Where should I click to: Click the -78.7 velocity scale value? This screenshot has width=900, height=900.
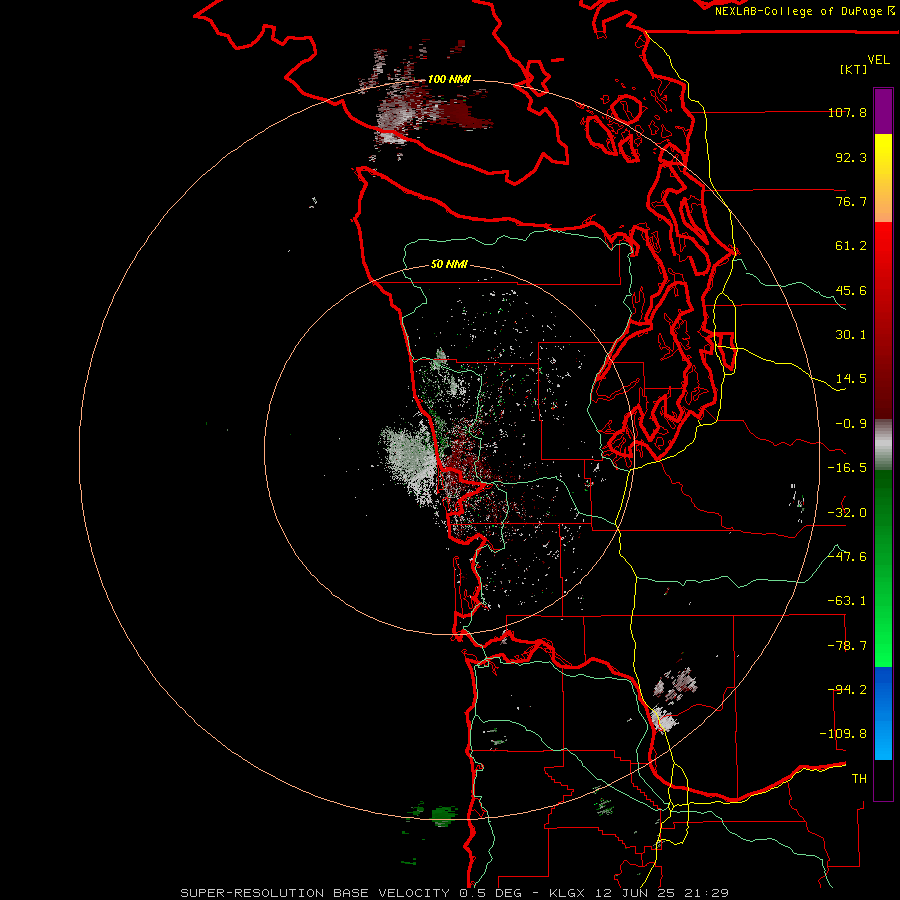tap(847, 646)
